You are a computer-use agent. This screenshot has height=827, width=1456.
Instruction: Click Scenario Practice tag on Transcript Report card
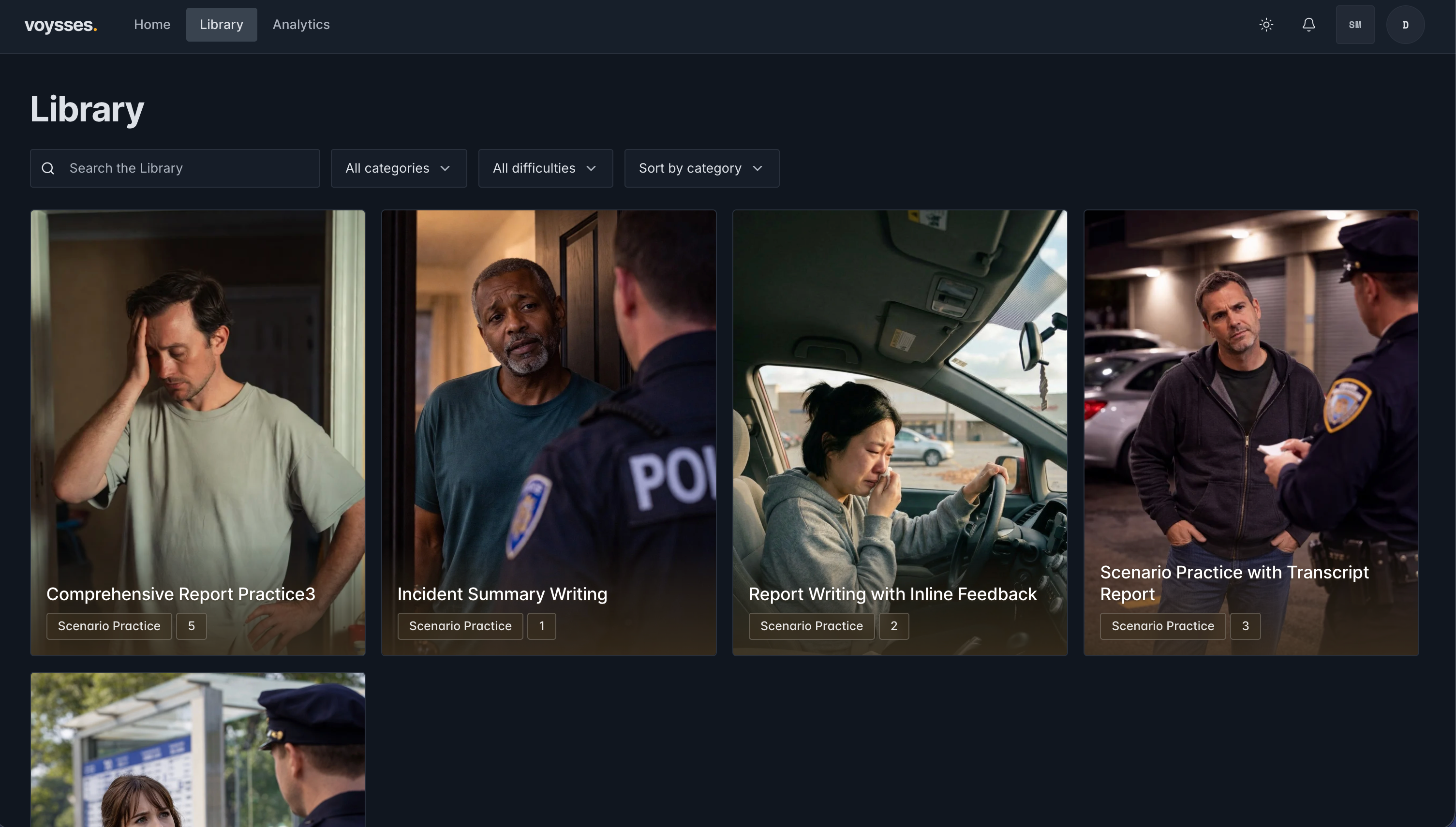point(1162,626)
